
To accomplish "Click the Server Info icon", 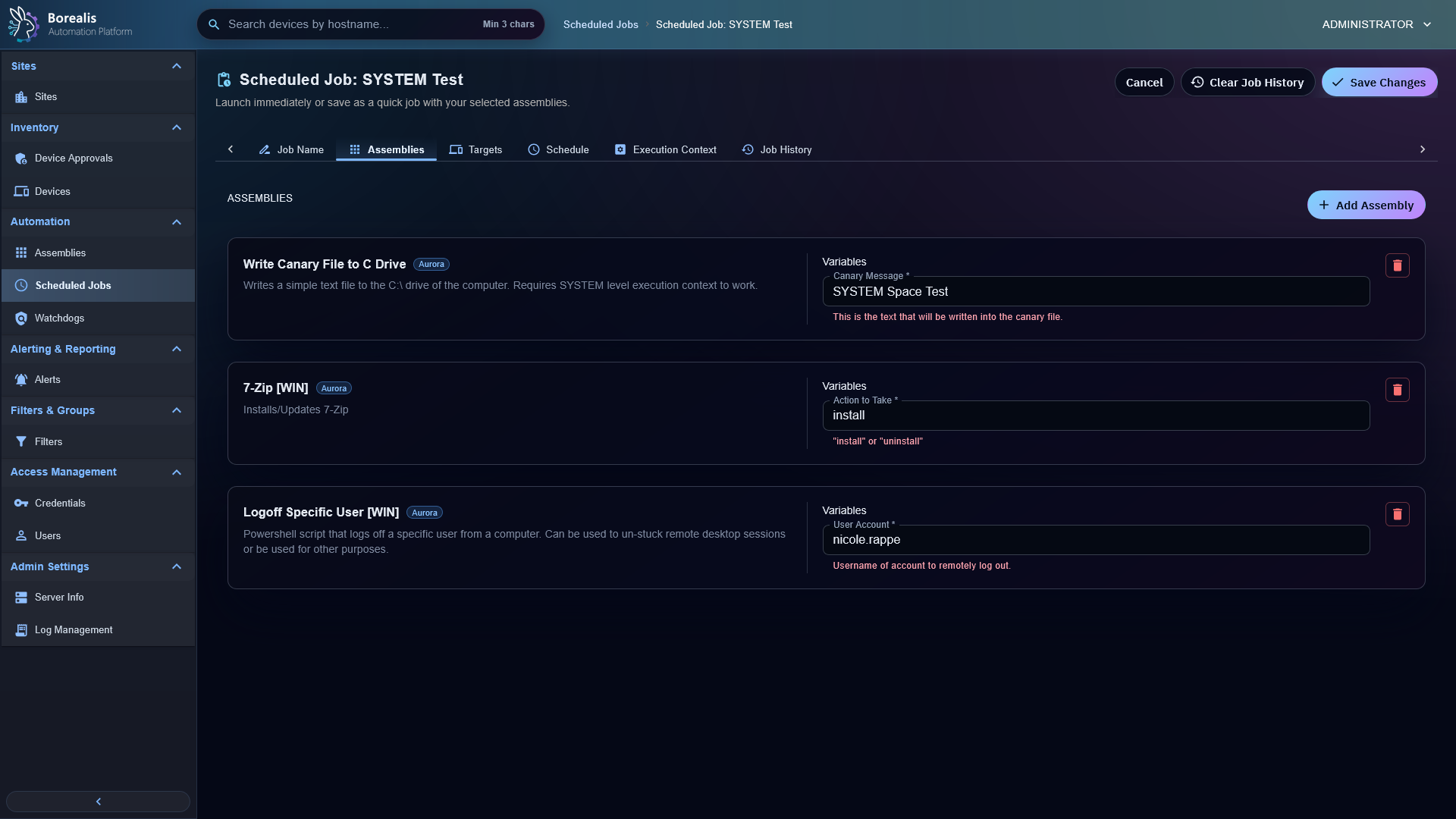I will pyautogui.click(x=21, y=598).
